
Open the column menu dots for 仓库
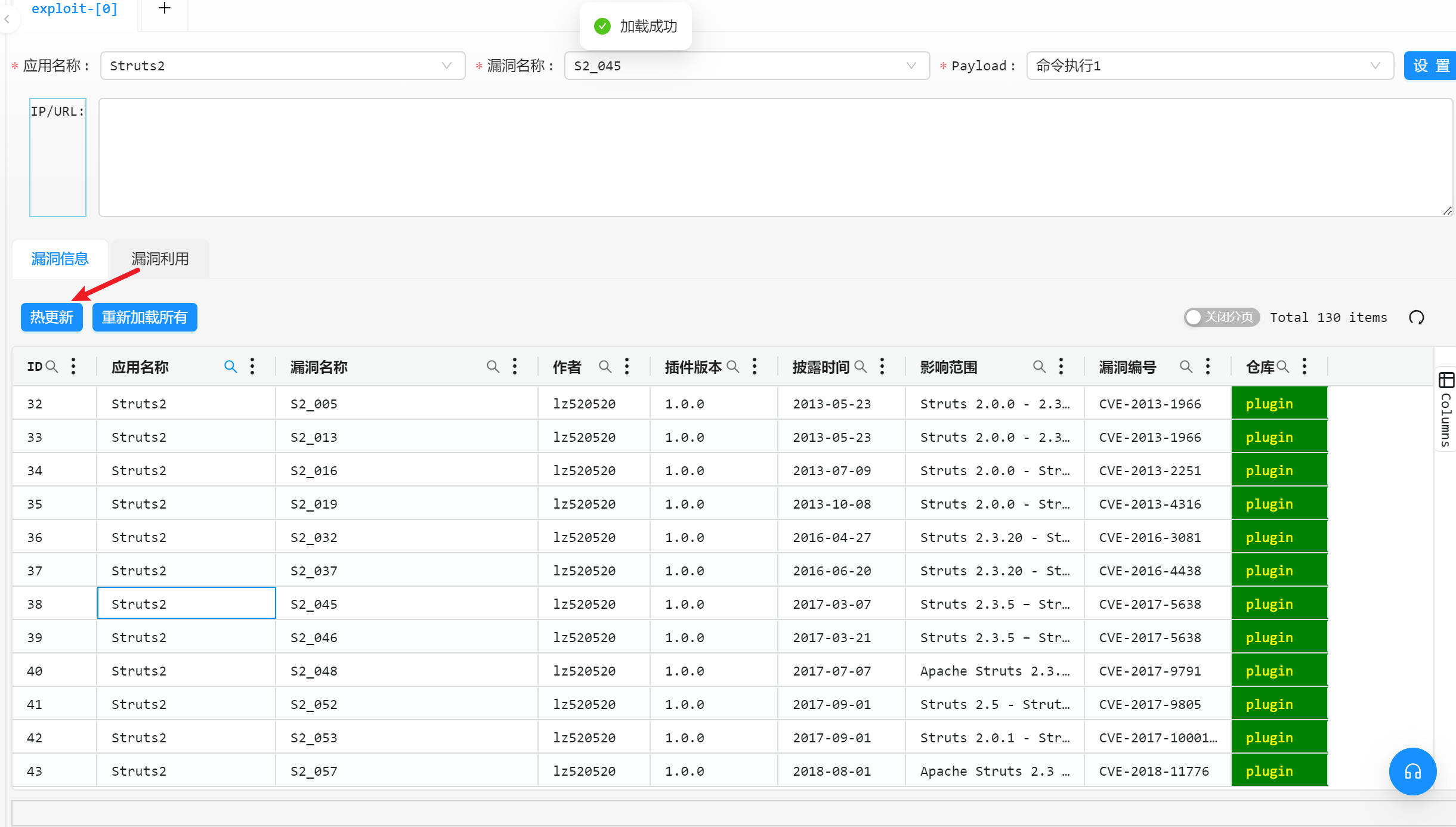[x=1304, y=367]
